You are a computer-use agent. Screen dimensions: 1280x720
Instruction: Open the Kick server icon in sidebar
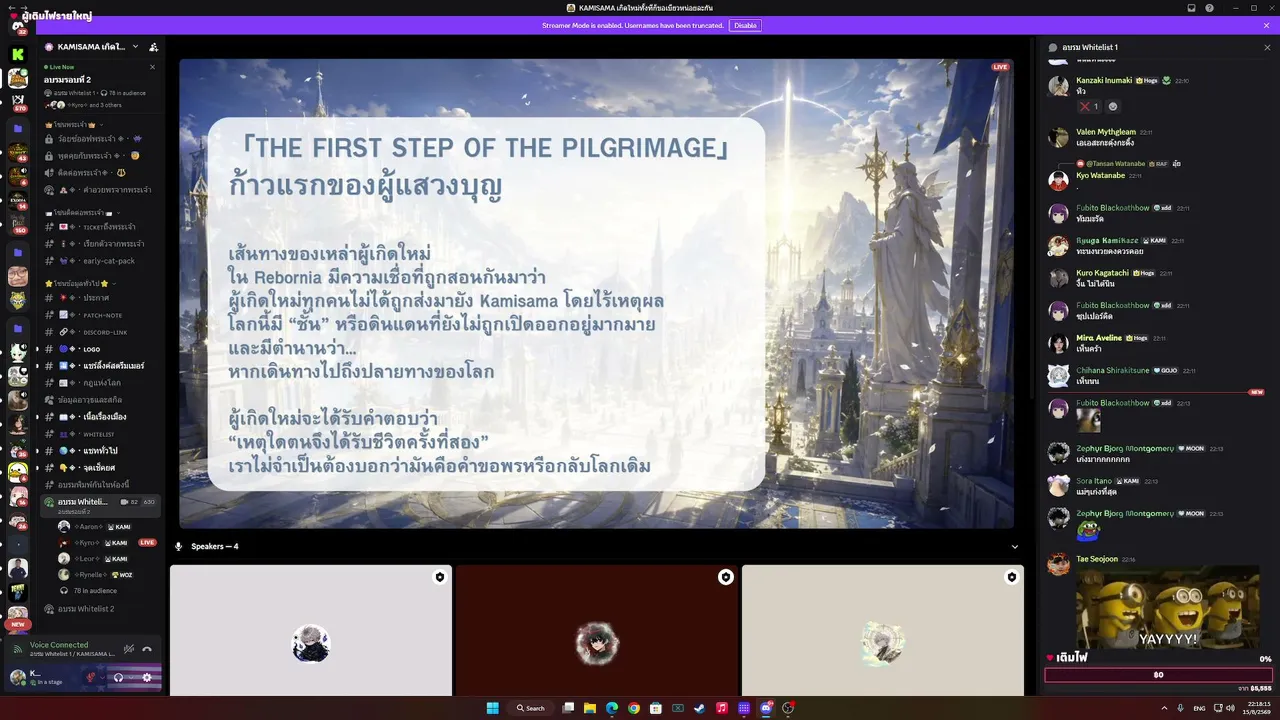(x=17, y=54)
